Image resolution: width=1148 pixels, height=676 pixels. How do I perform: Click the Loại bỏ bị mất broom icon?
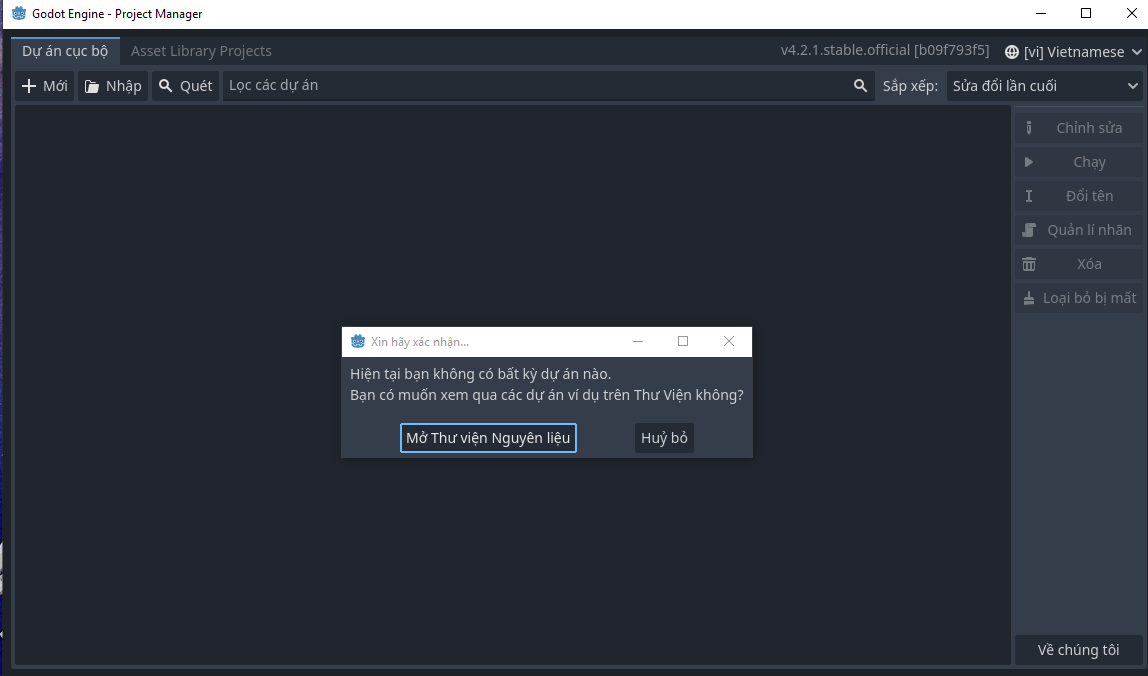click(1028, 298)
